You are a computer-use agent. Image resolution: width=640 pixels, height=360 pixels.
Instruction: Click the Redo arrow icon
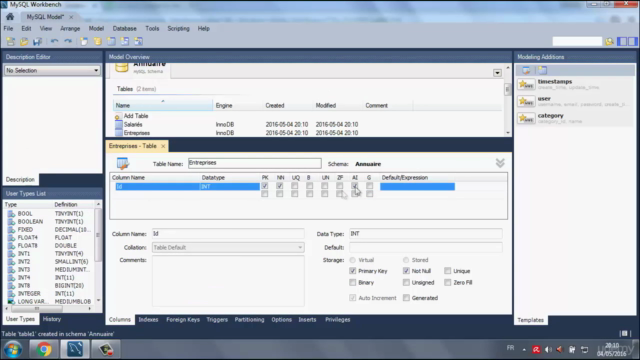(68, 41)
